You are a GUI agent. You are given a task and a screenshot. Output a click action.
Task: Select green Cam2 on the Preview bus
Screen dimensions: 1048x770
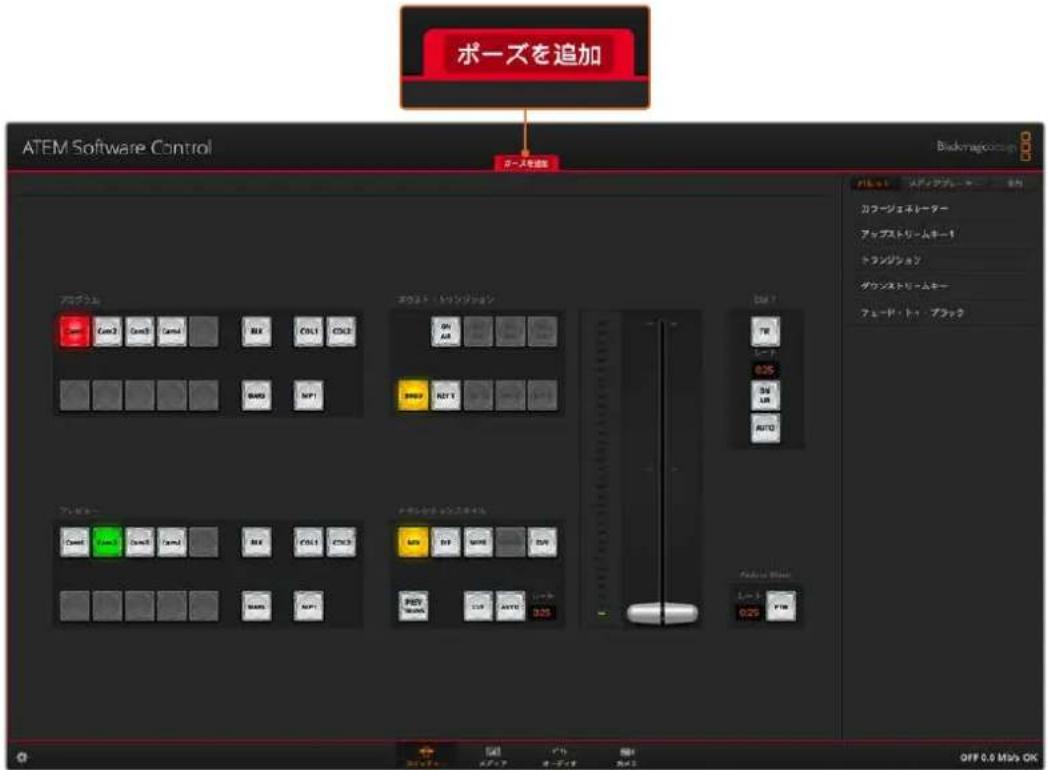point(107,542)
